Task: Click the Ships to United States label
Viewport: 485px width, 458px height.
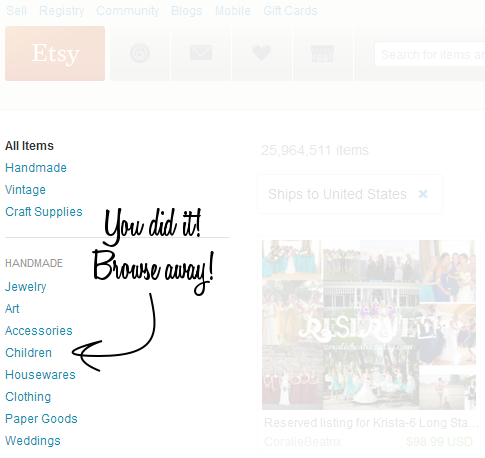Action: coord(337,194)
